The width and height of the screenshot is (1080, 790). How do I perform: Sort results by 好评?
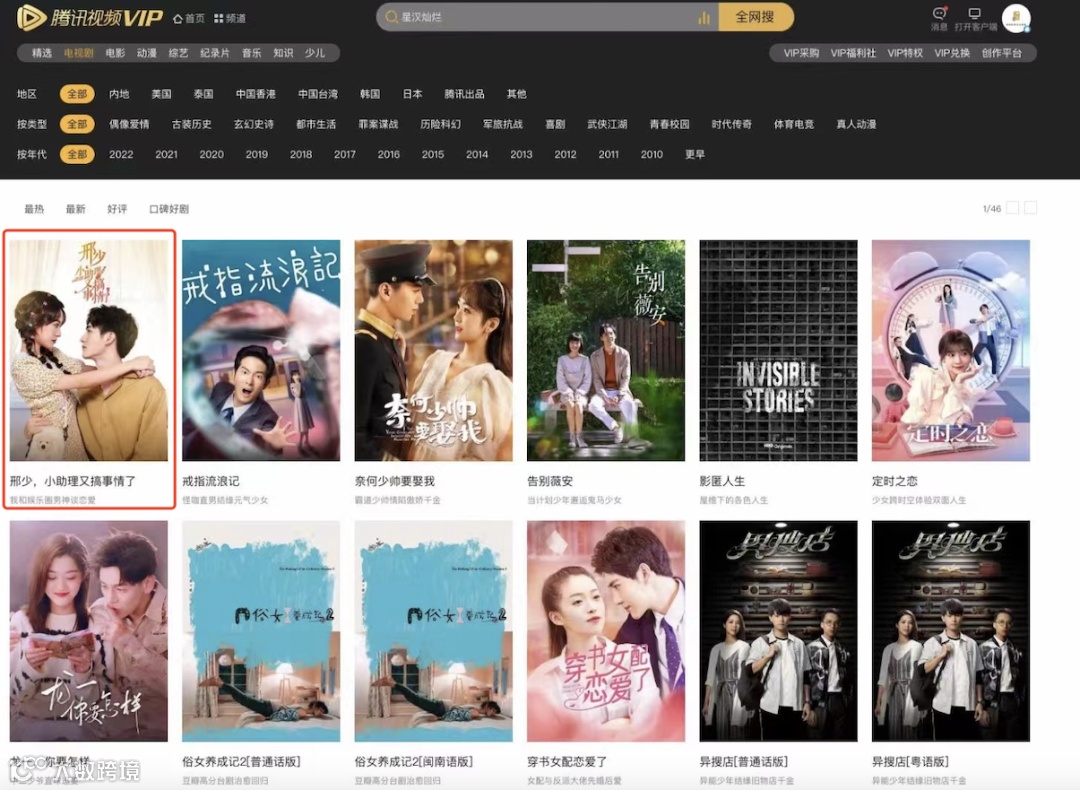[117, 209]
